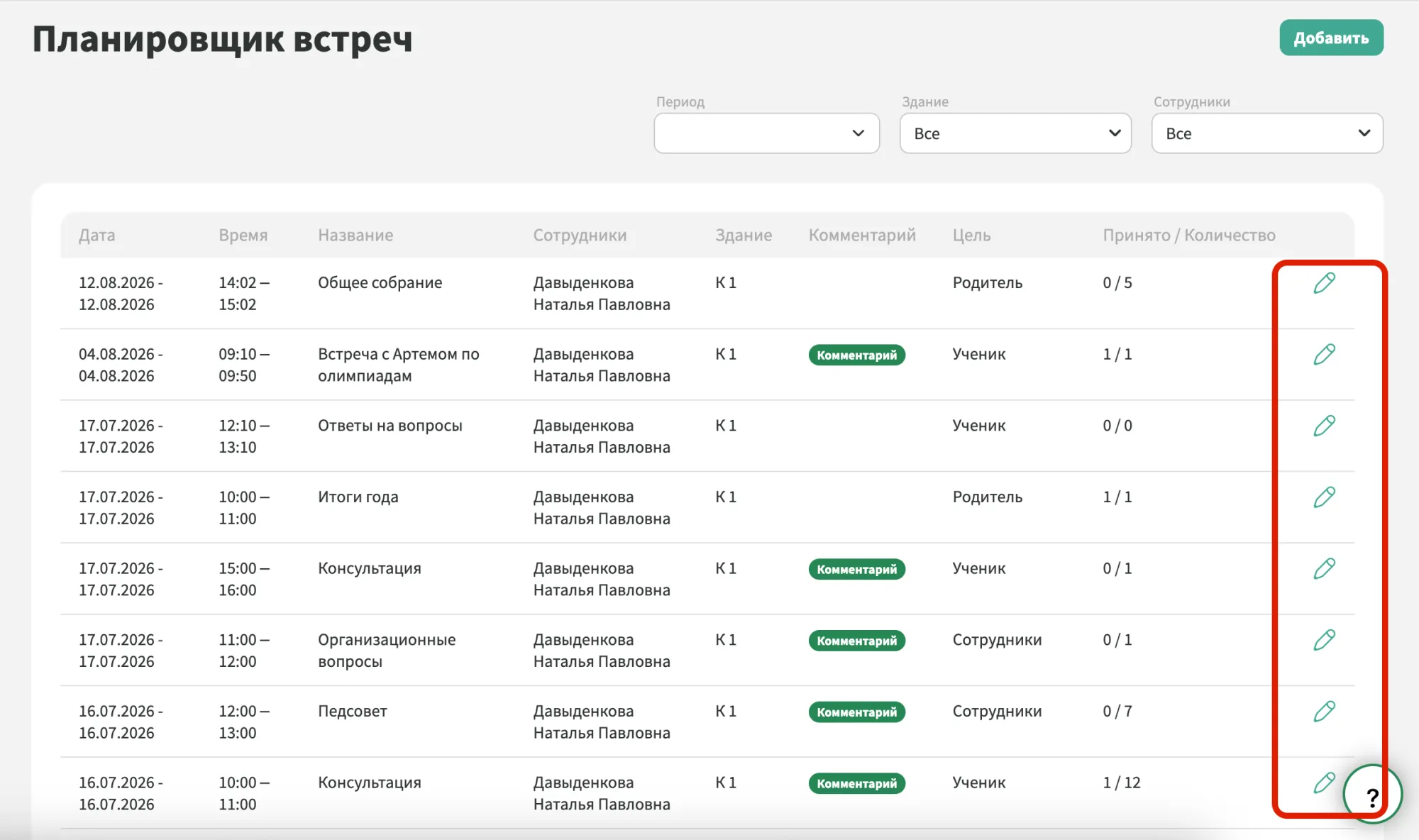
Task: Edit the Общее собрание meeting with pencil icon
Action: tap(1324, 283)
